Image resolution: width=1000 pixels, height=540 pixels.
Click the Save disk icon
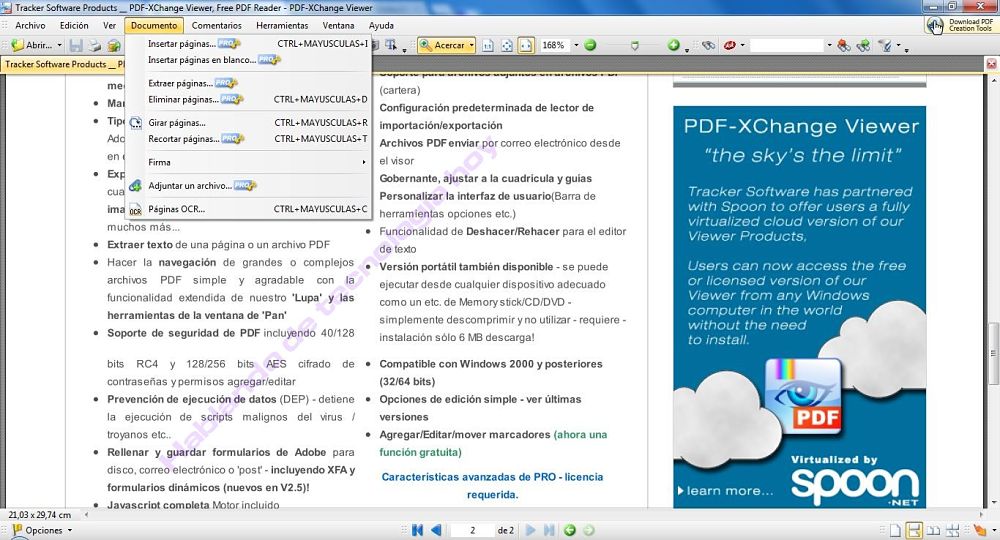pyautogui.click(x=76, y=45)
